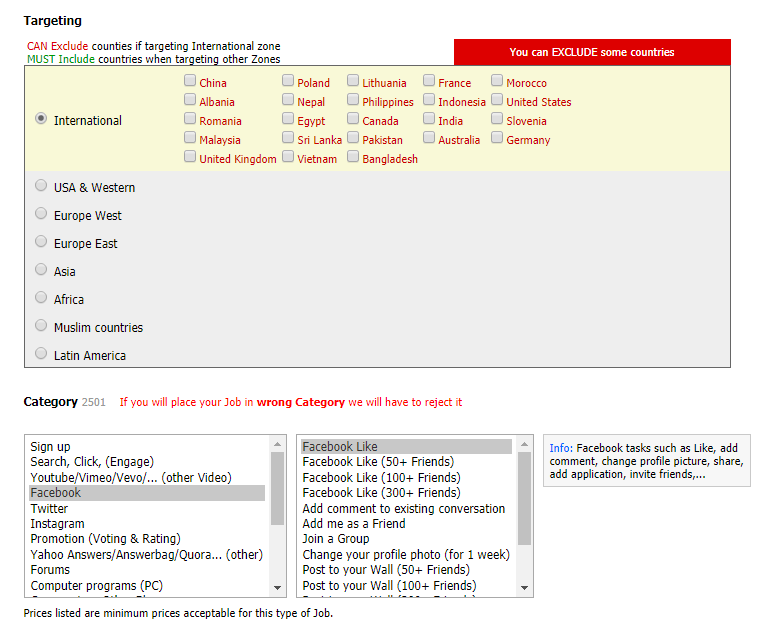This screenshot has height=628, width=768.
Task: Choose the Europe West zone
Action: (x=41, y=213)
